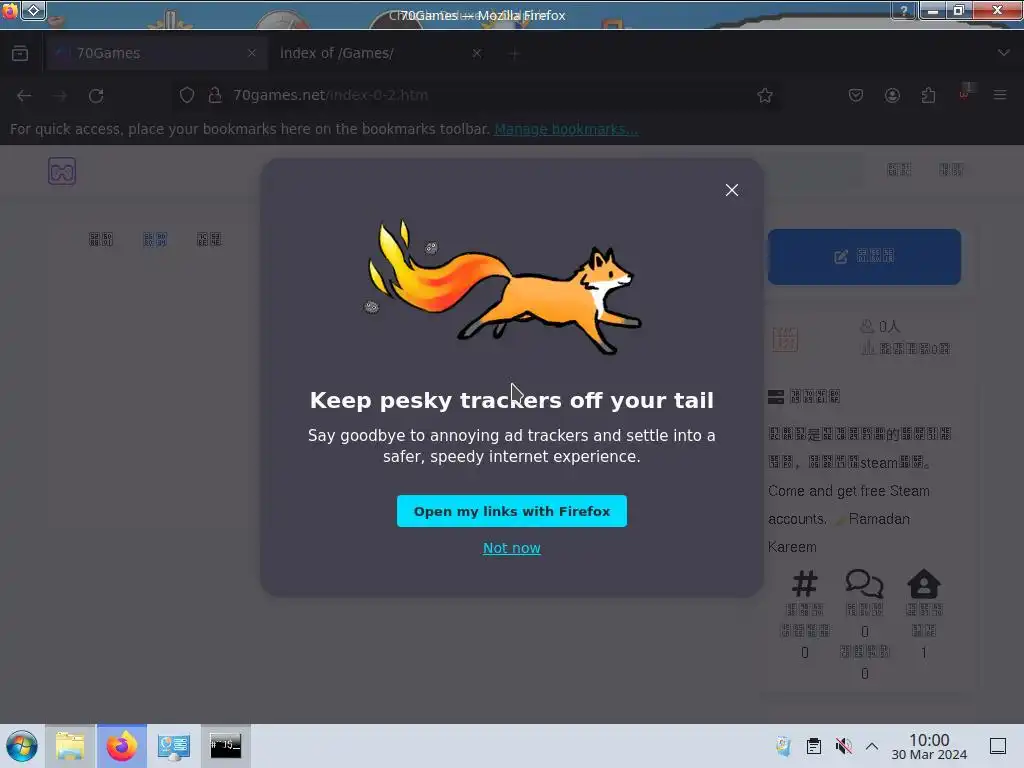Click the title bar help question button
This screenshot has height=768, width=1024.
pos(904,10)
